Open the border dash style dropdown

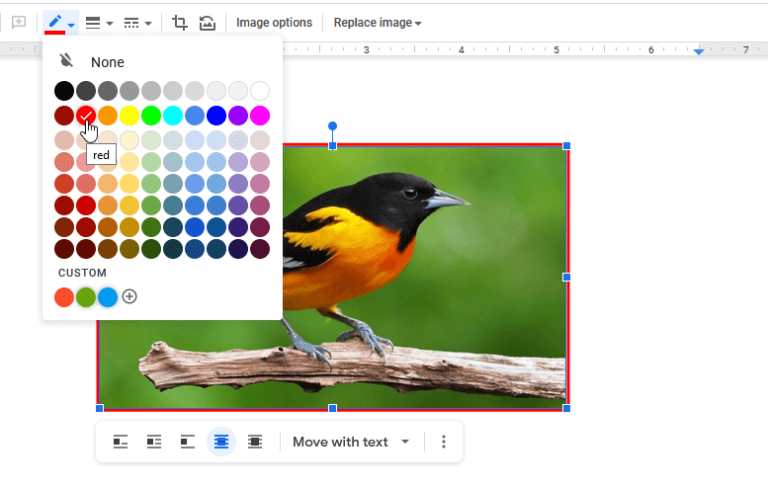tap(137, 22)
